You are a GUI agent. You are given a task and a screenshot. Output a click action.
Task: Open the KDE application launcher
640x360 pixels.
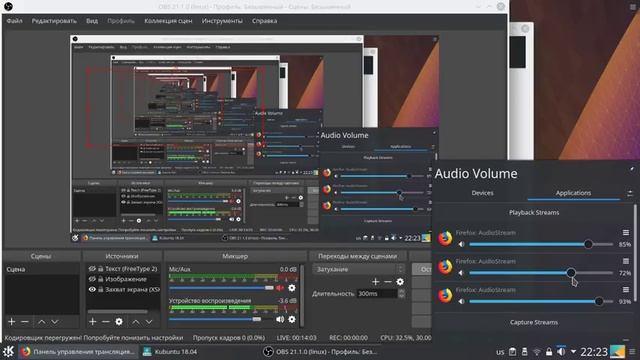tap(9, 351)
